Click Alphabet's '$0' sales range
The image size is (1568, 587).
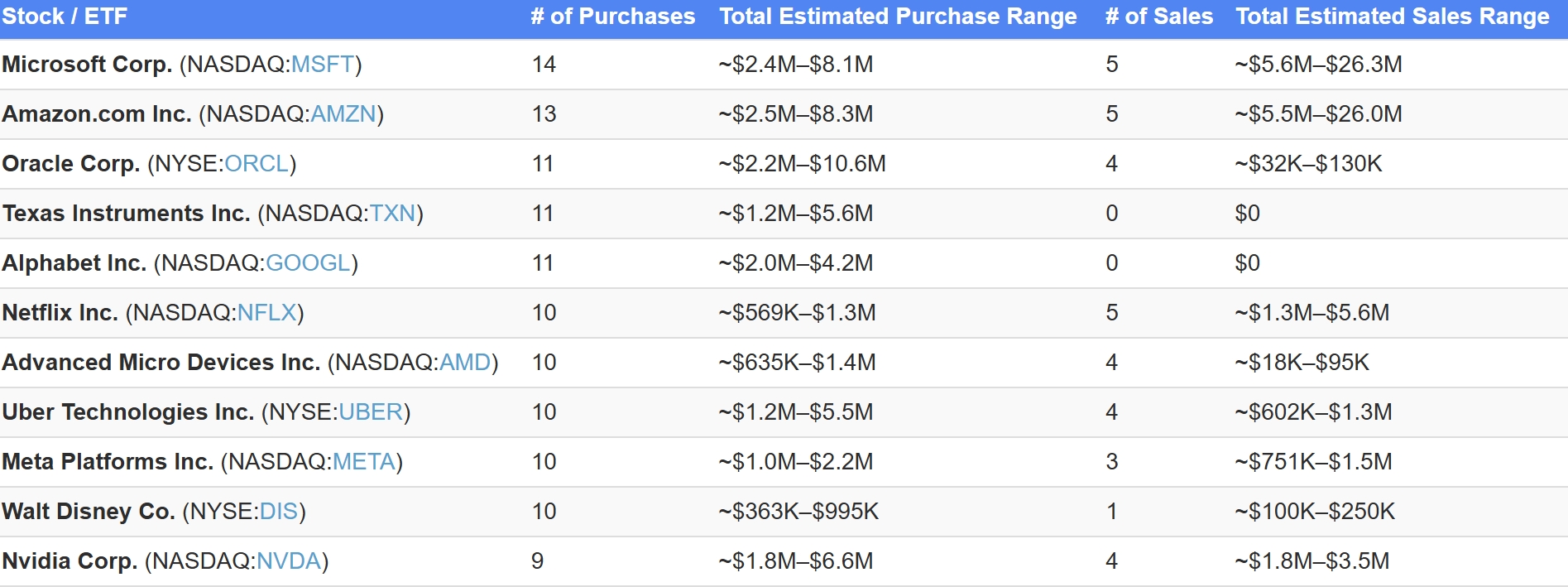click(x=1248, y=263)
